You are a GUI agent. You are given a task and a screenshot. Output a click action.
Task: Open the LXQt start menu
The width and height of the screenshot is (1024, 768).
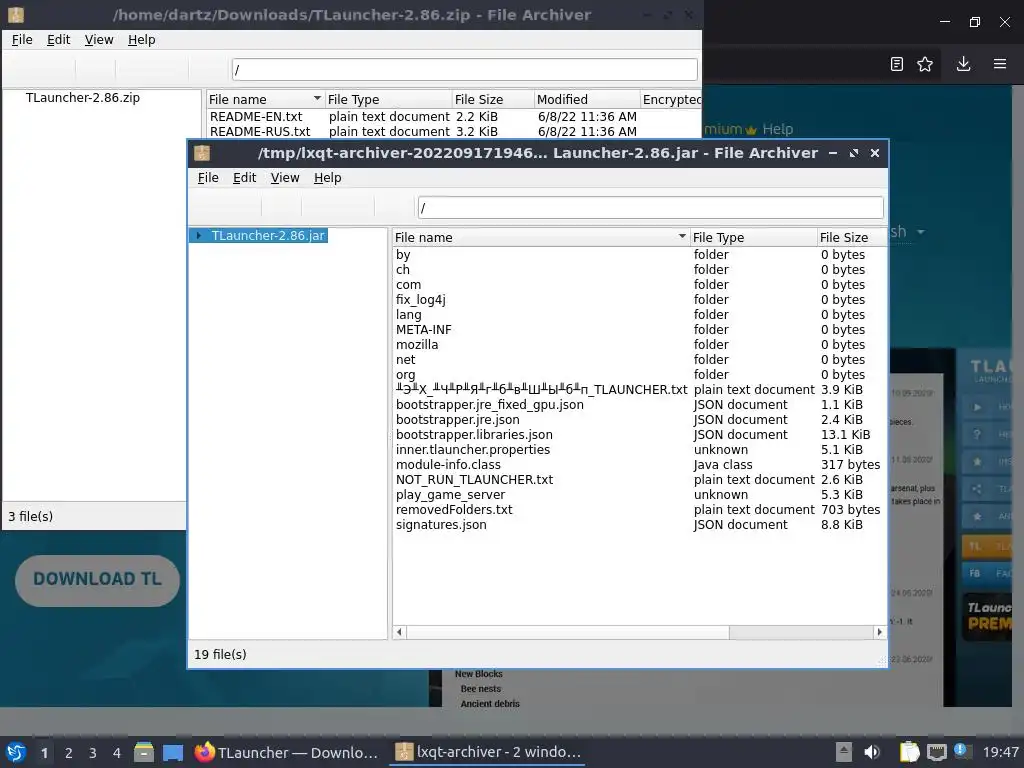(16, 752)
